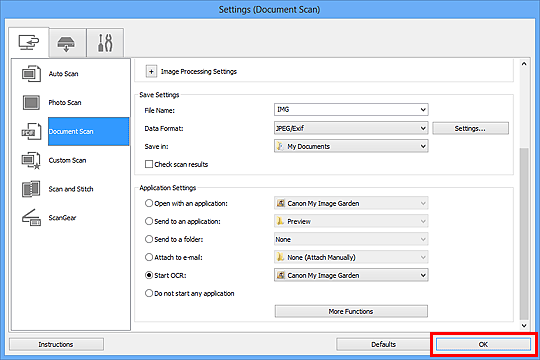Screen dimensions: 540x360
Task: Select the Start OCR radio button
Action: coord(149,275)
